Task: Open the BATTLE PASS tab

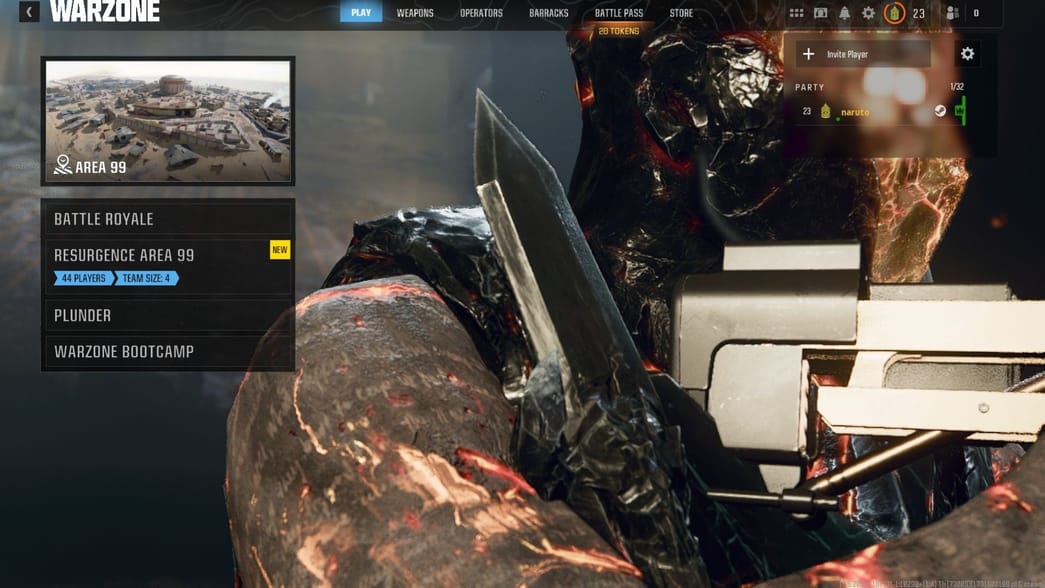Action: pos(618,13)
